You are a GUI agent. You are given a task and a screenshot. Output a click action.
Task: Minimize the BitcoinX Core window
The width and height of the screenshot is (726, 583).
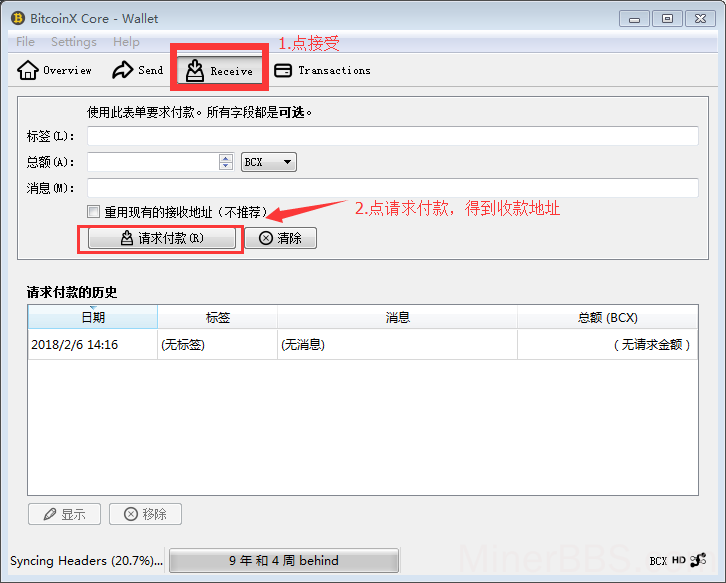point(634,19)
